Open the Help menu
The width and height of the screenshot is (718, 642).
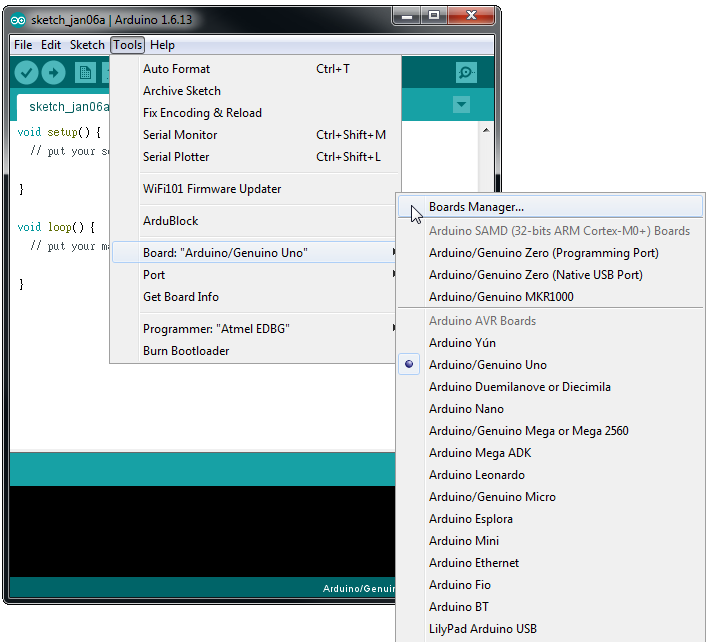coord(162,45)
